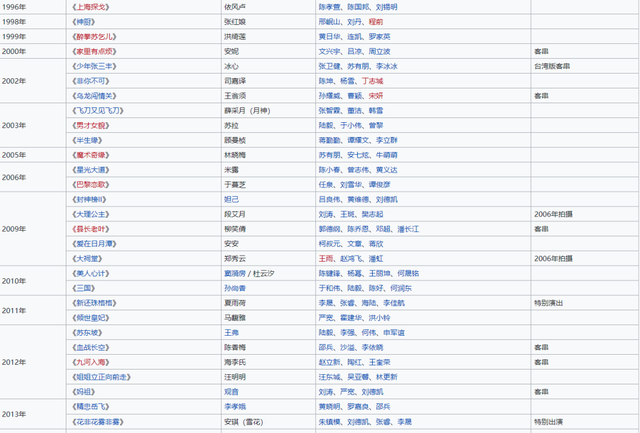Image resolution: width=640 pixels, height=433 pixels.
Task: Open the drama link 《少年张三丰》
Action: tap(94, 66)
